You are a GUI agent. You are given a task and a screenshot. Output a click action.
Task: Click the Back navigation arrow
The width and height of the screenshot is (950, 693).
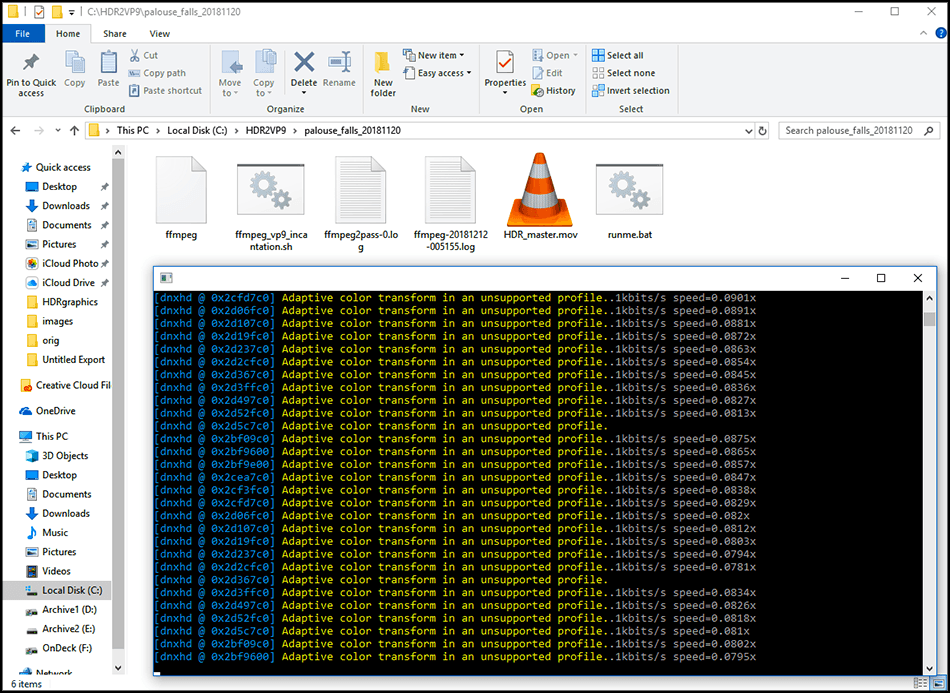tap(16, 130)
